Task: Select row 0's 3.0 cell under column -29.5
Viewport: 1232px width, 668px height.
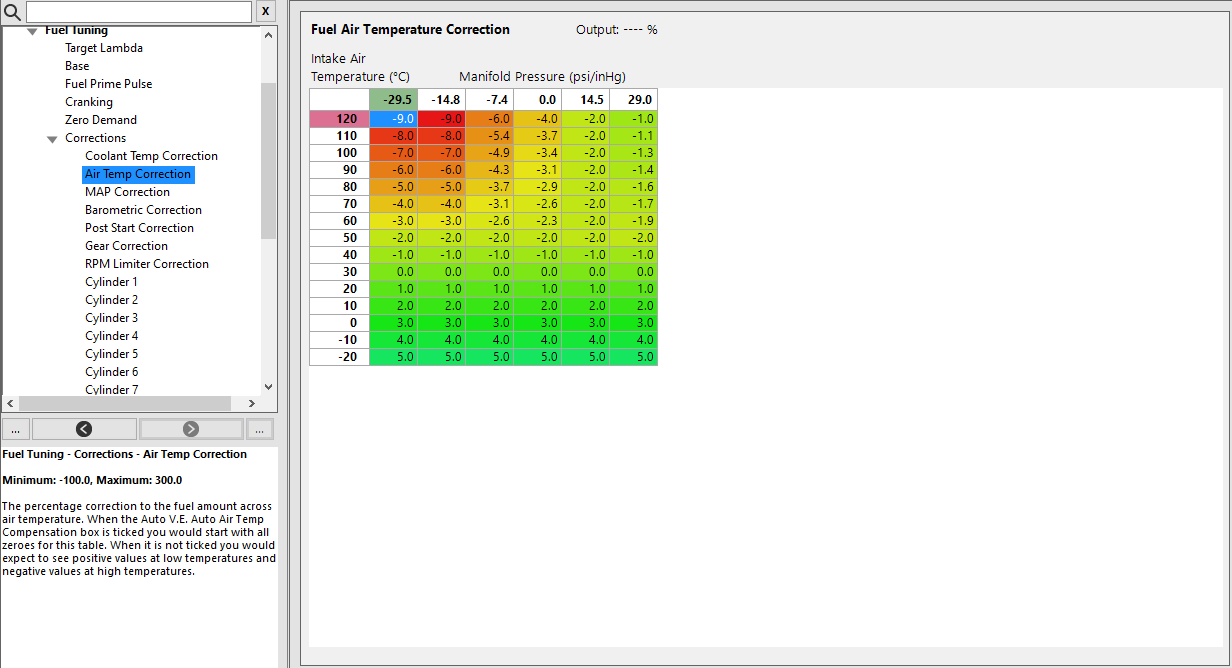Action: (394, 322)
